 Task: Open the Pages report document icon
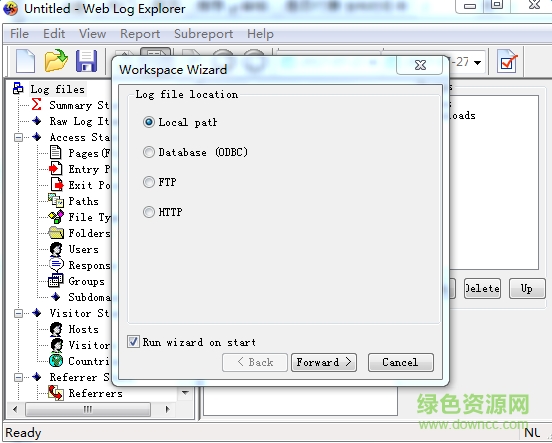tap(56, 153)
